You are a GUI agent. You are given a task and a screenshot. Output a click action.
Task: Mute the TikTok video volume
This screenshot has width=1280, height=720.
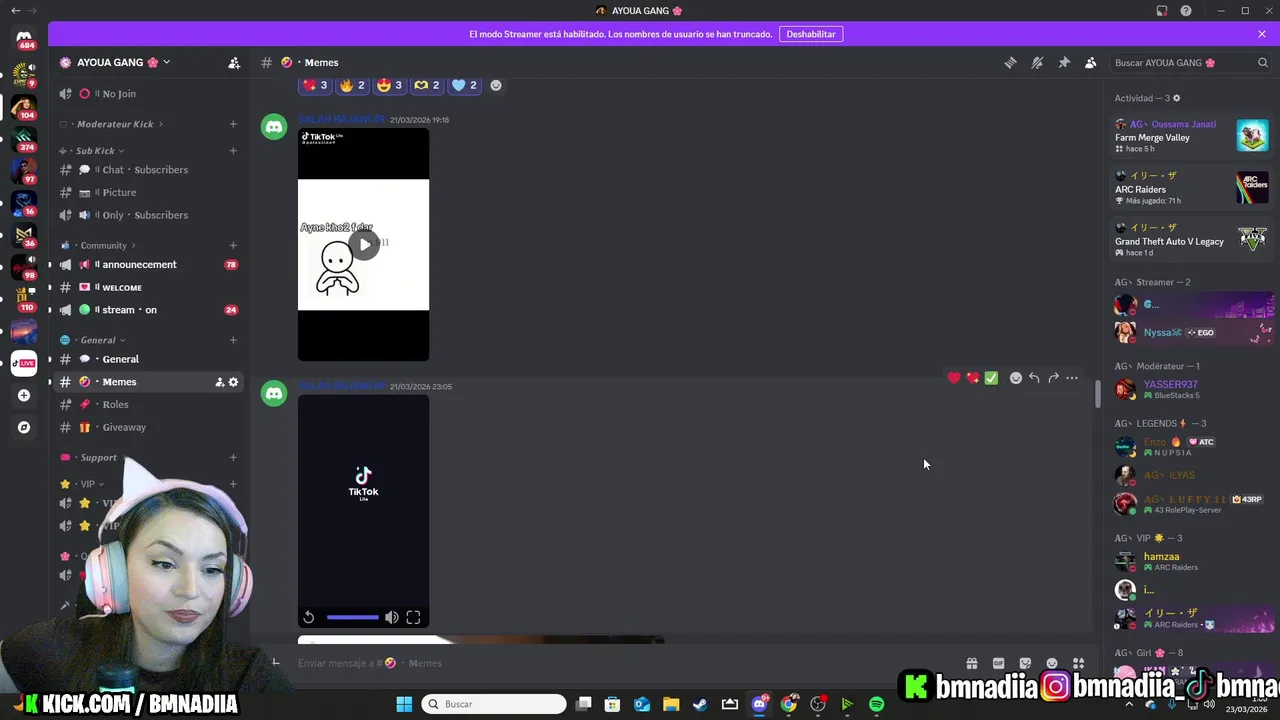pyautogui.click(x=392, y=617)
